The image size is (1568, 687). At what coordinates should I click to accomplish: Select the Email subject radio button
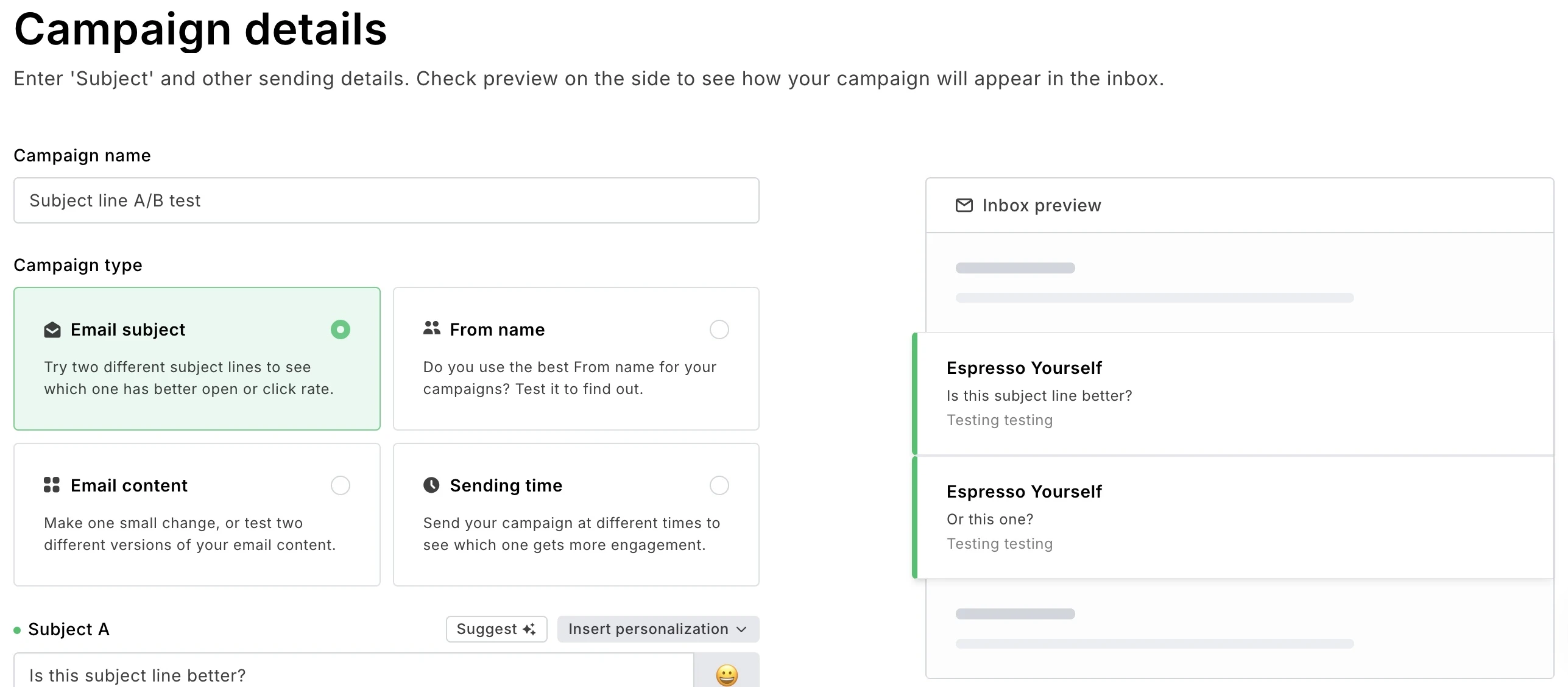pyautogui.click(x=341, y=329)
